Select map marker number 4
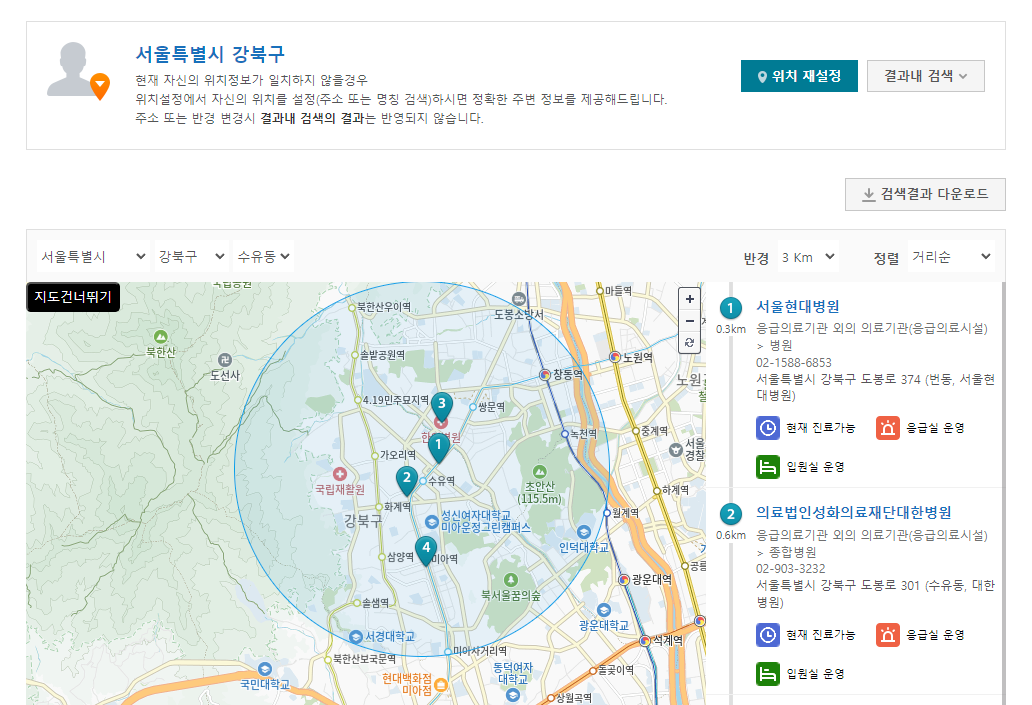 [427, 548]
